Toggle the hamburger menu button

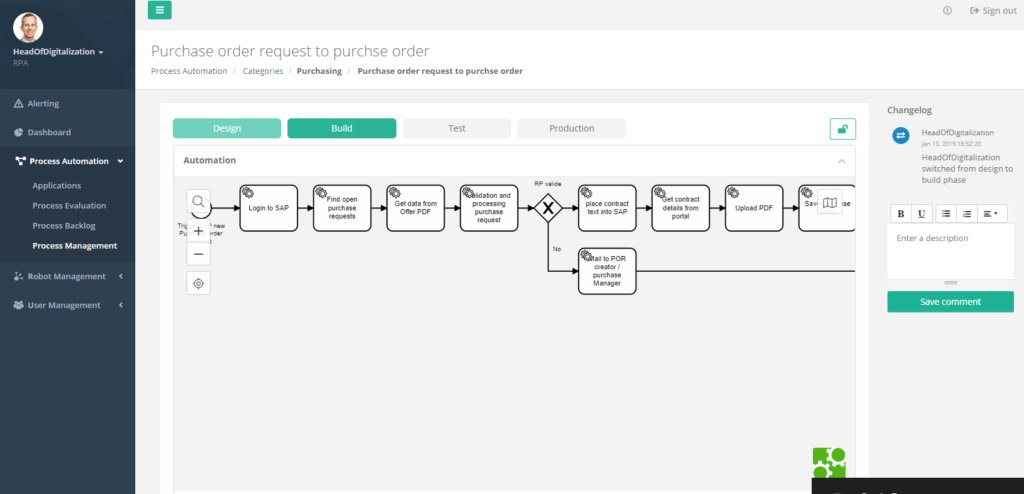pyautogui.click(x=160, y=10)
